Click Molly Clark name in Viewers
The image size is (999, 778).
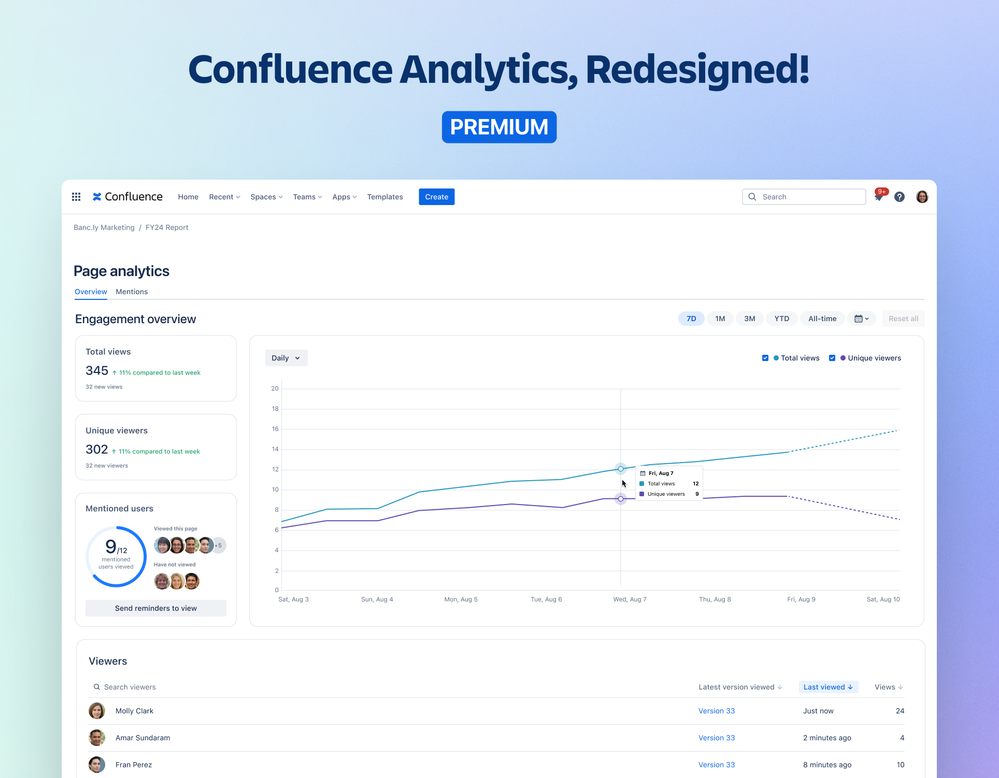click(x=134, y=711)
